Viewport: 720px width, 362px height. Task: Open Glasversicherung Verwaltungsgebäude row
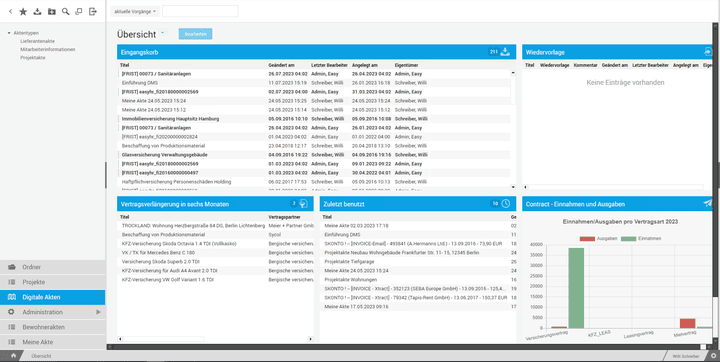tap(315, 155)
